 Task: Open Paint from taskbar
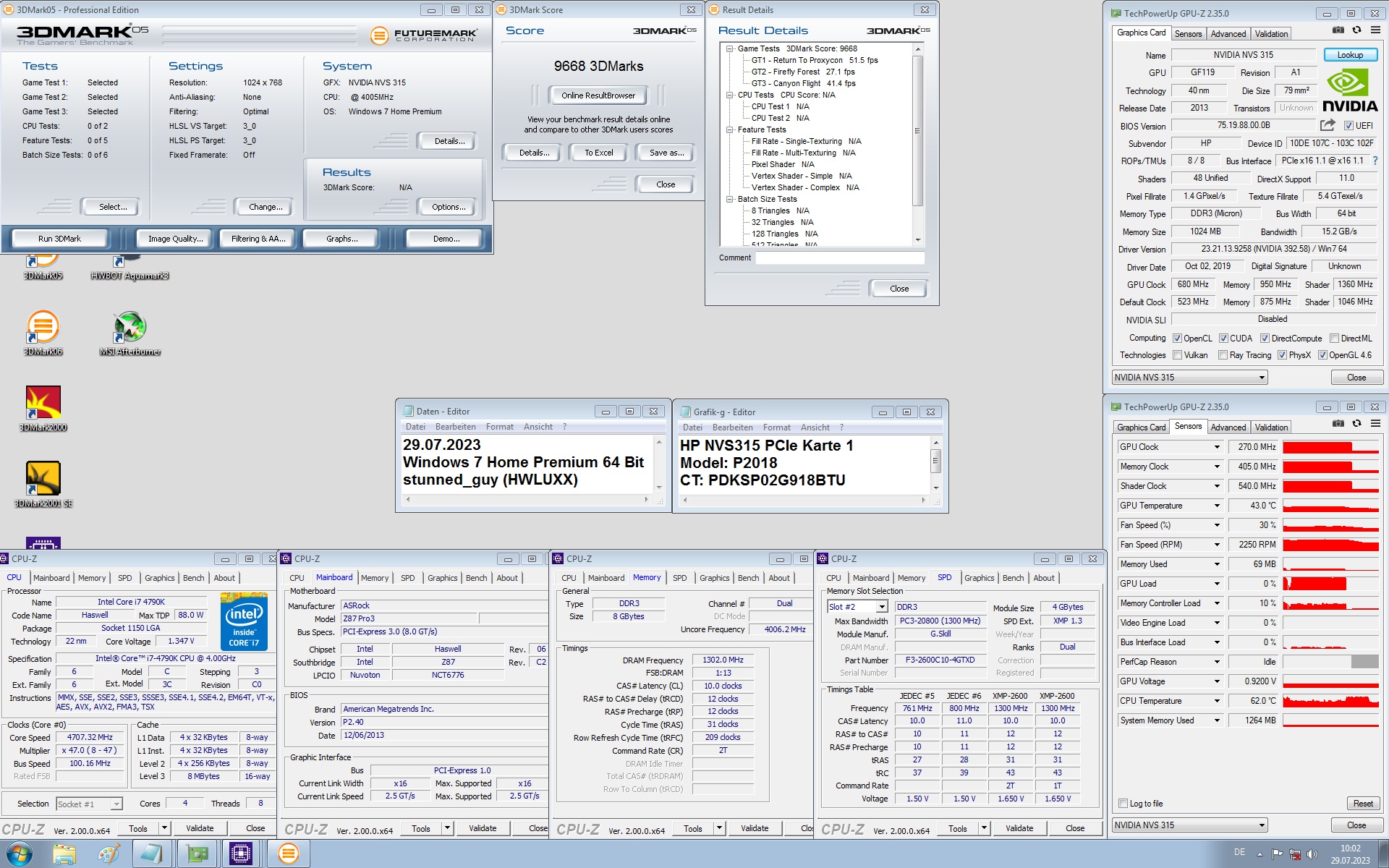pos(109,854)
